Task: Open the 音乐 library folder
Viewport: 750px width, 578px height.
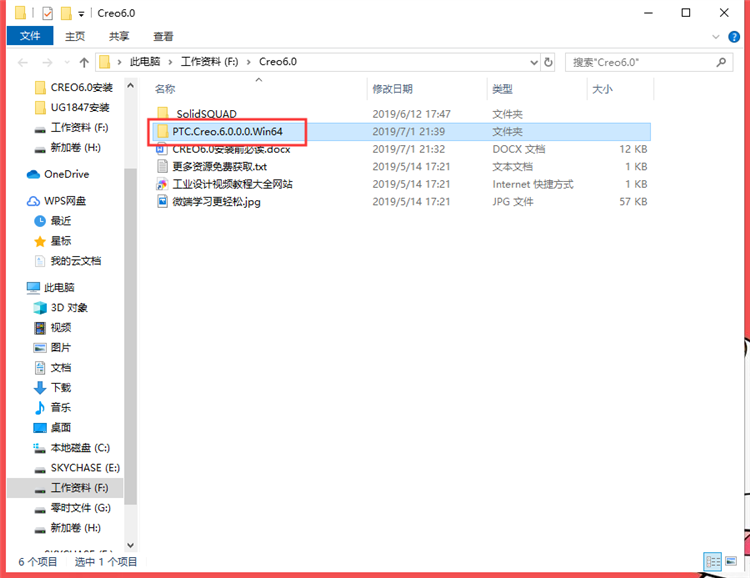Action: coord(61,408)
